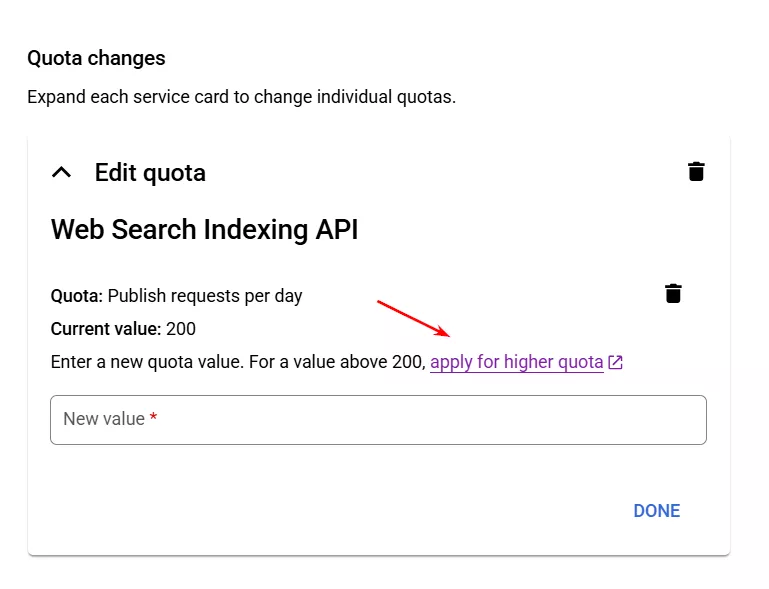Open the apply for higher quota link
Viewport: 769px width, 589px height.
516,362
